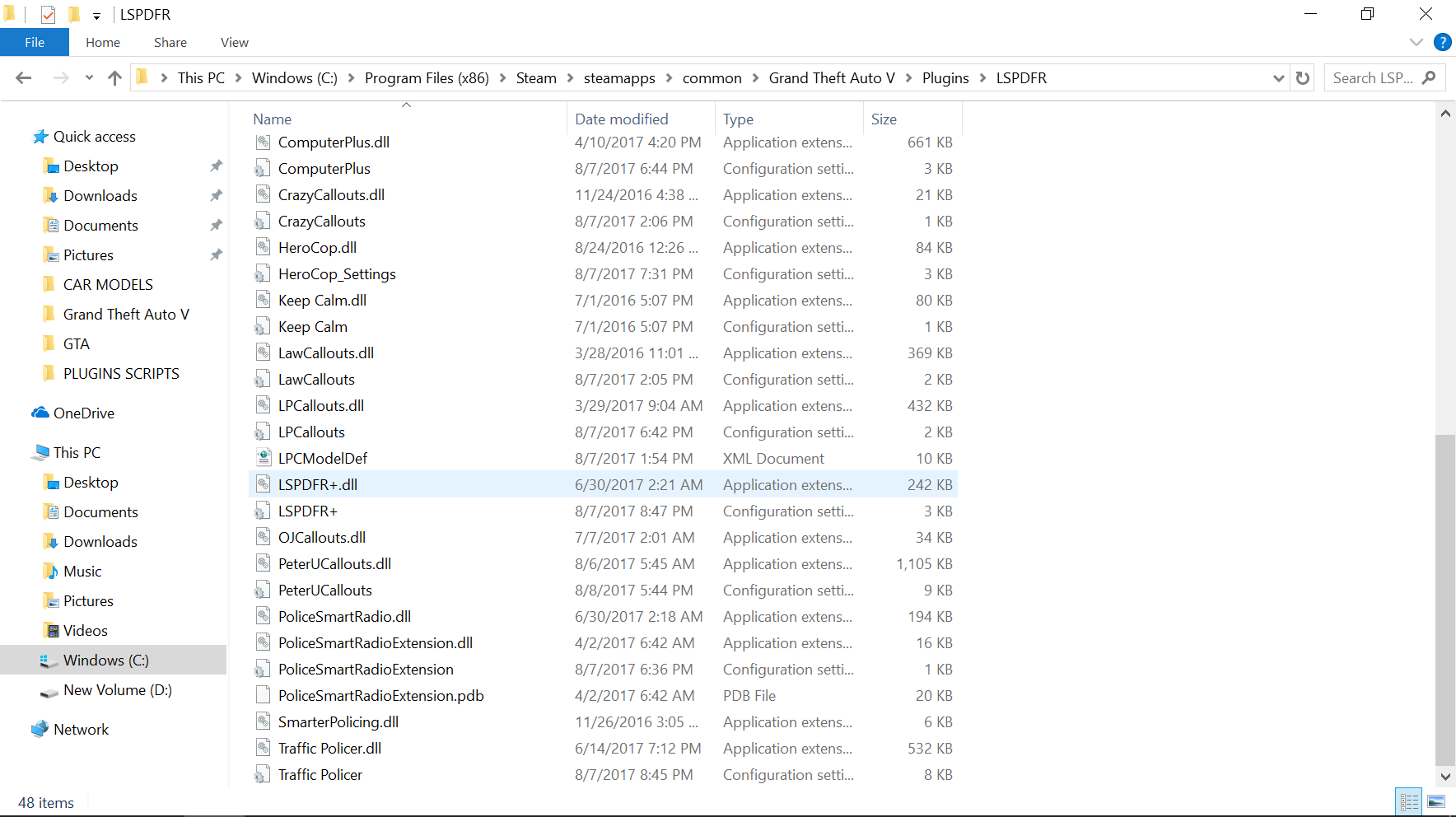This screenshot has height=817, width=1456.
Task: Switch to Large icons view layout
Action: (x=1436, y=801)
